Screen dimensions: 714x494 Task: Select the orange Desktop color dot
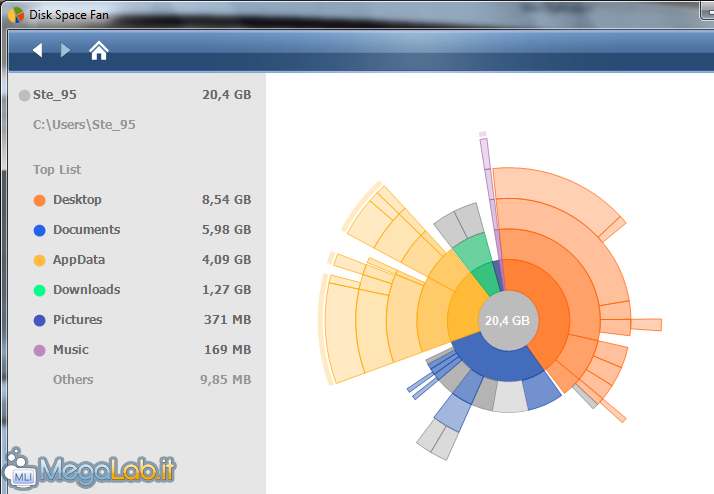[40, 200]
